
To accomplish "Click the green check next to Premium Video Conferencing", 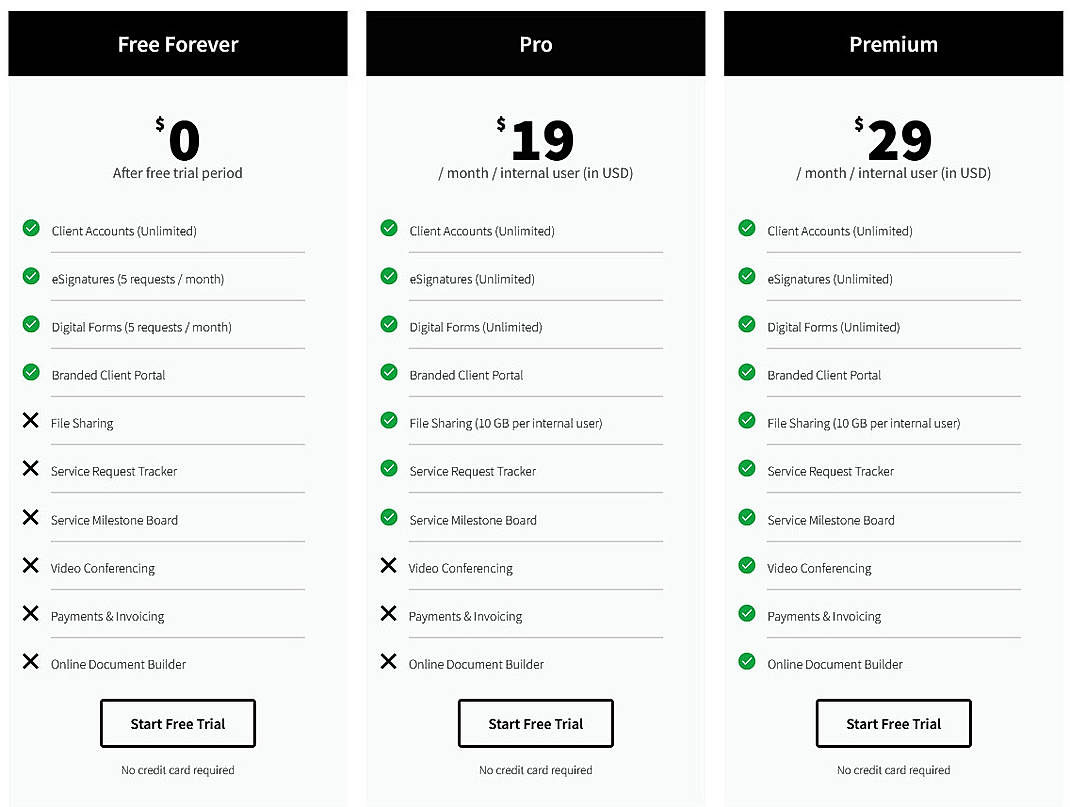I will pyautogui.click(x=747, y=565).
